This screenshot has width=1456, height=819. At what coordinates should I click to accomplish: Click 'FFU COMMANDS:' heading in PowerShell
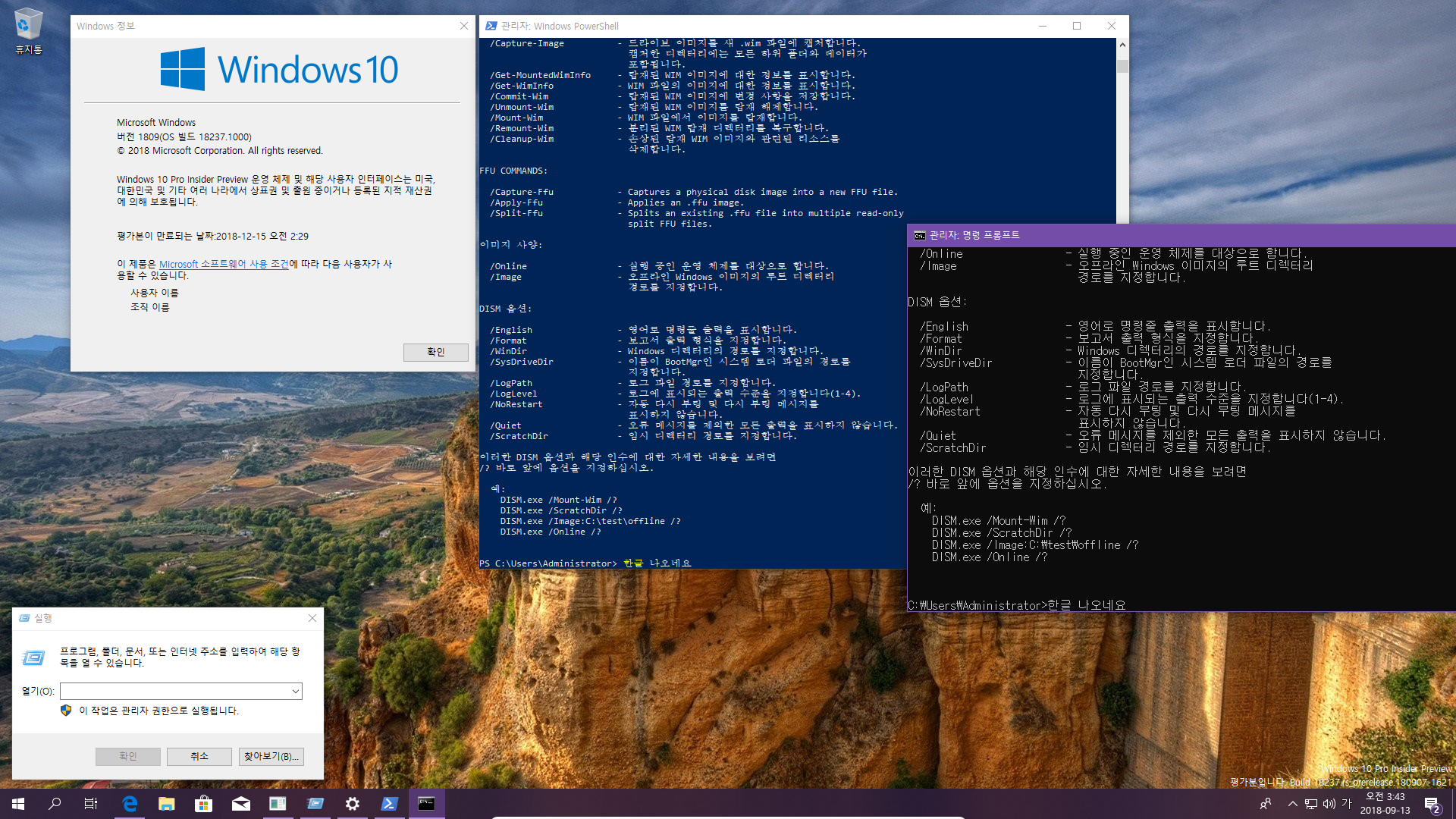click(x=513, y=171)
